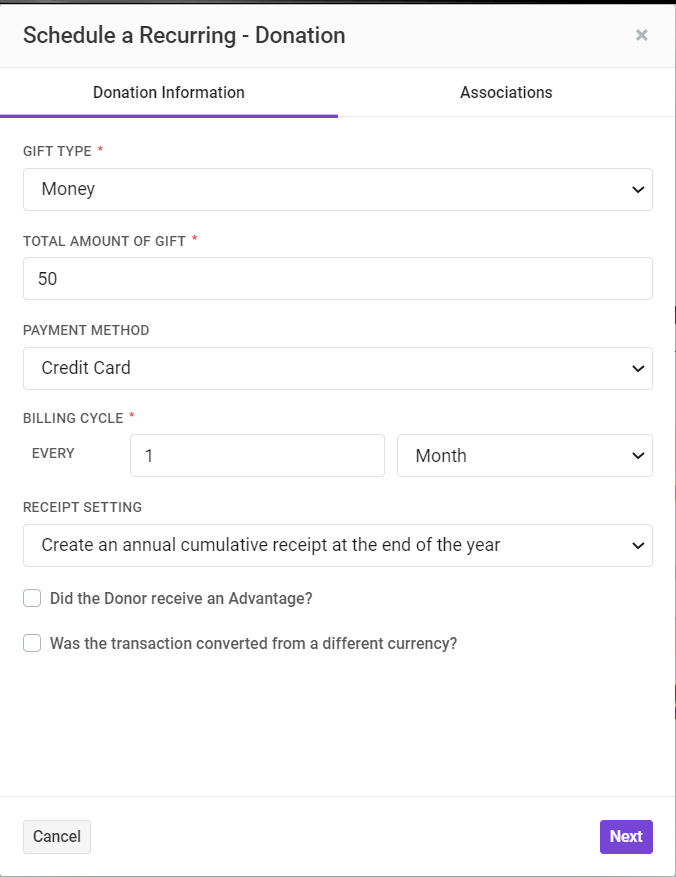Focus the billing cycle Every number field
The height and width of the screenshot is (877, 676).
(257, 455)
